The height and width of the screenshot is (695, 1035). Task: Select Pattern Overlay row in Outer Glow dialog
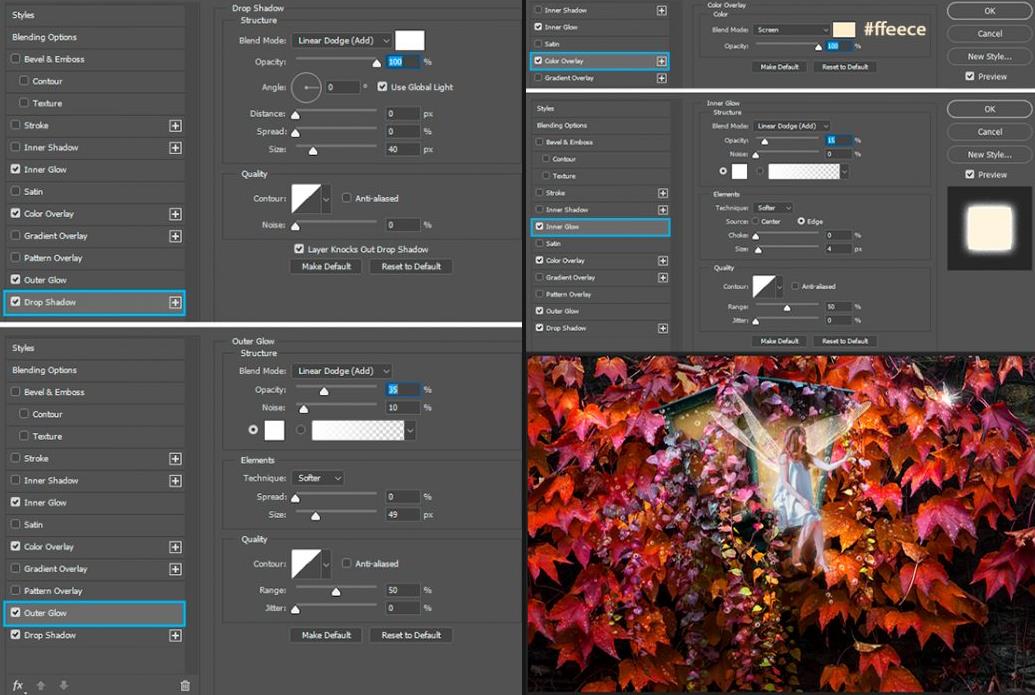pyautogui.click(x=94, y=591)
